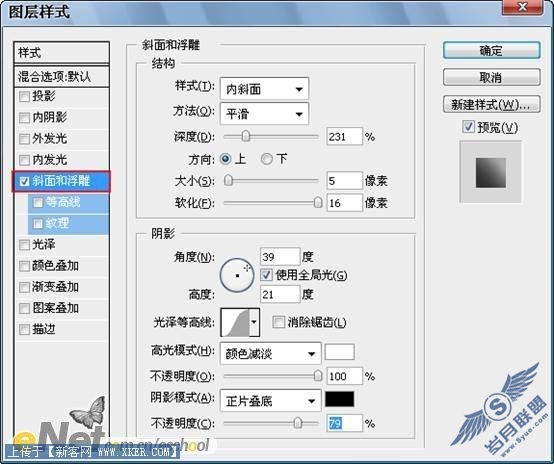Enable 消除锯齿 anti-alias checkbox
Viewport: 554px width, 464px height.
pyautogui.click(x=278, y=322)
